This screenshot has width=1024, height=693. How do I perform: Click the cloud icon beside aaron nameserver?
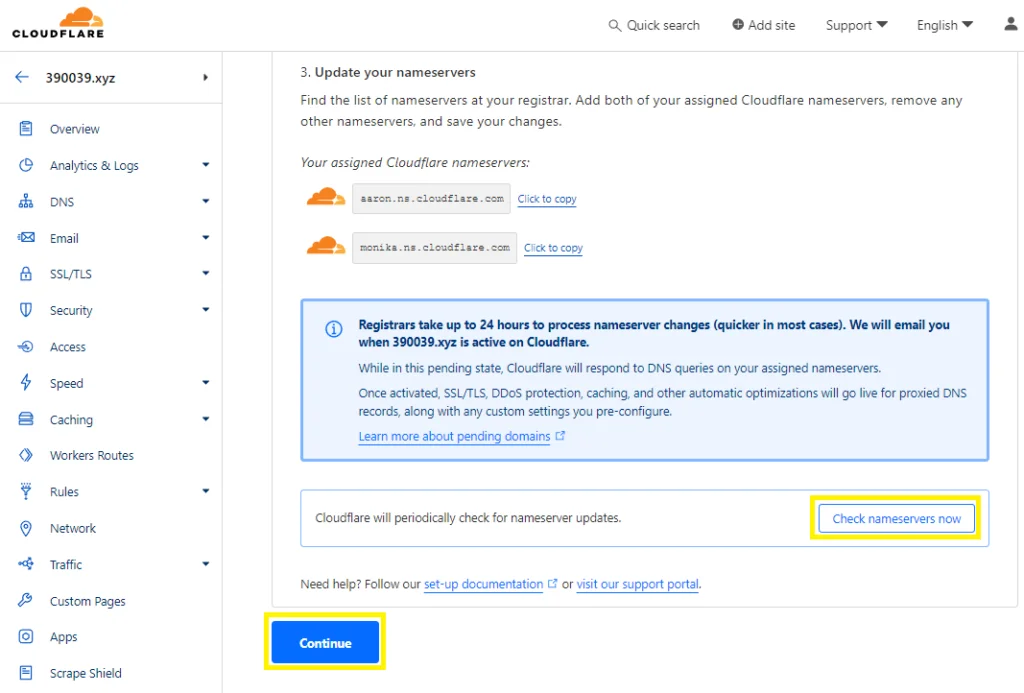tap(326, 197)
